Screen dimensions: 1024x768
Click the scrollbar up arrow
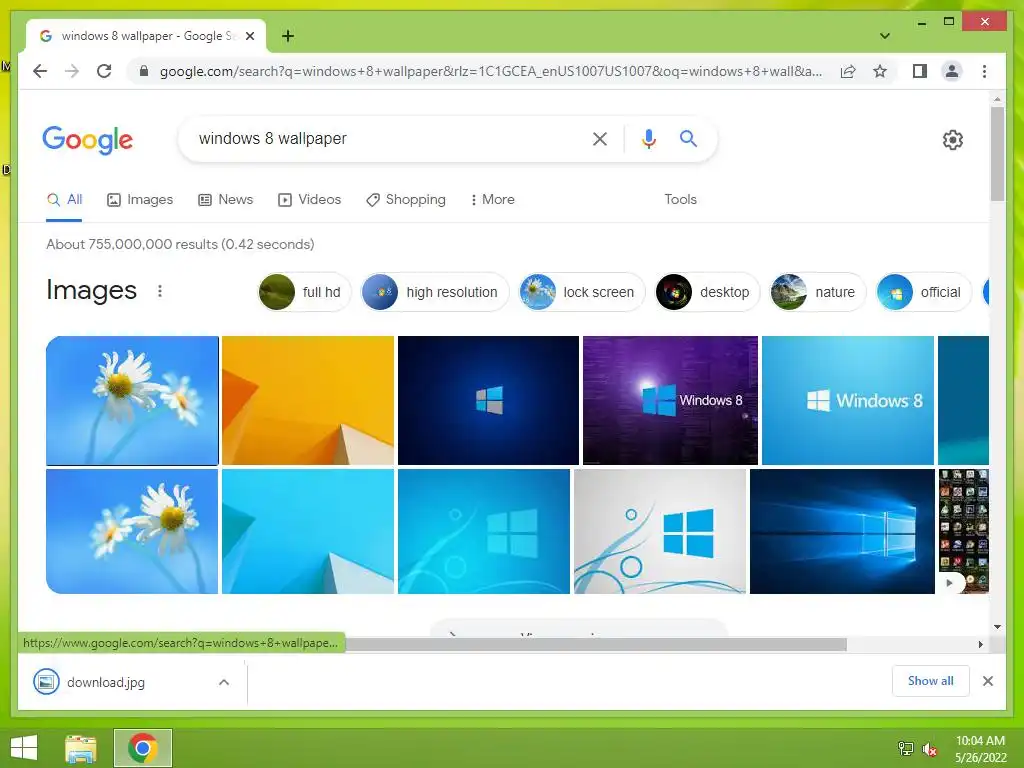997,99
